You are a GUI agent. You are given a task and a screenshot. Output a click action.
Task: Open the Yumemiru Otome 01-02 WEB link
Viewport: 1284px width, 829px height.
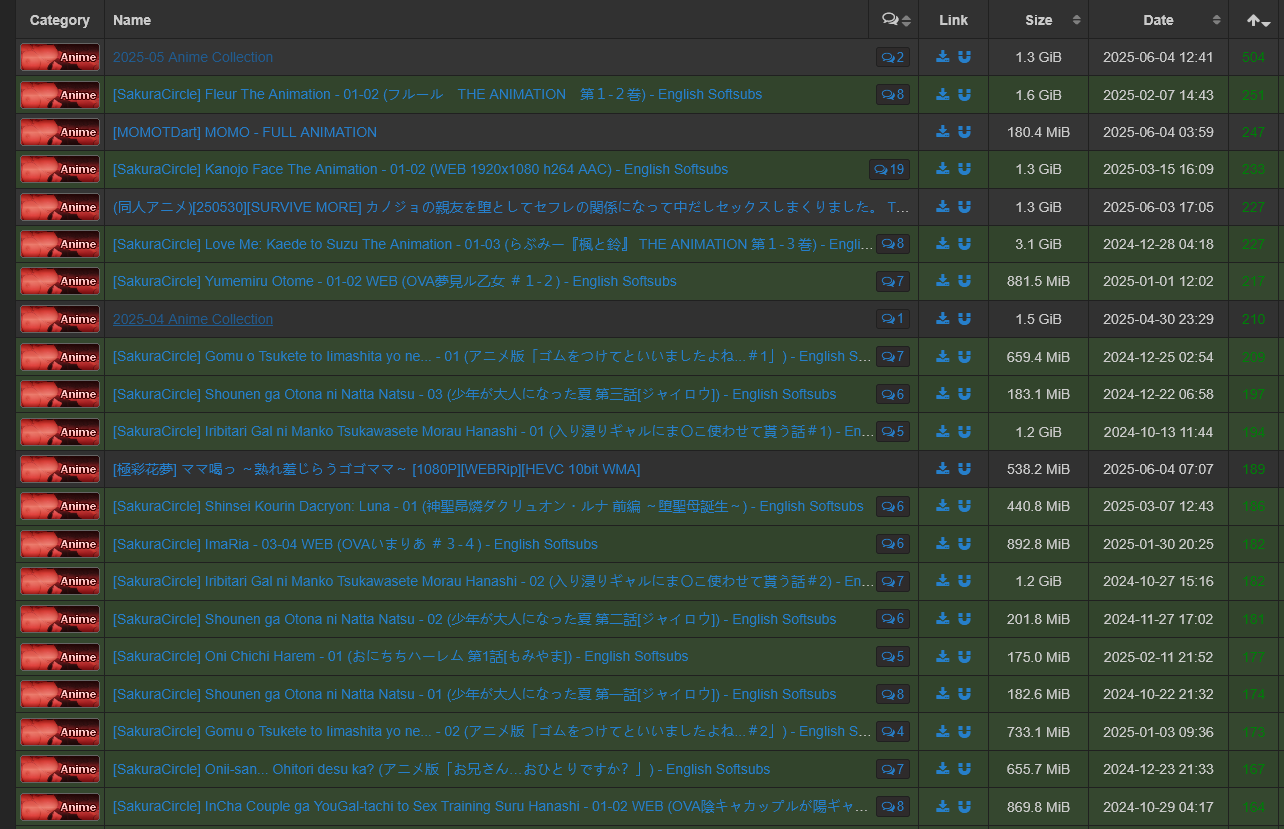click(x=394, y=281)
